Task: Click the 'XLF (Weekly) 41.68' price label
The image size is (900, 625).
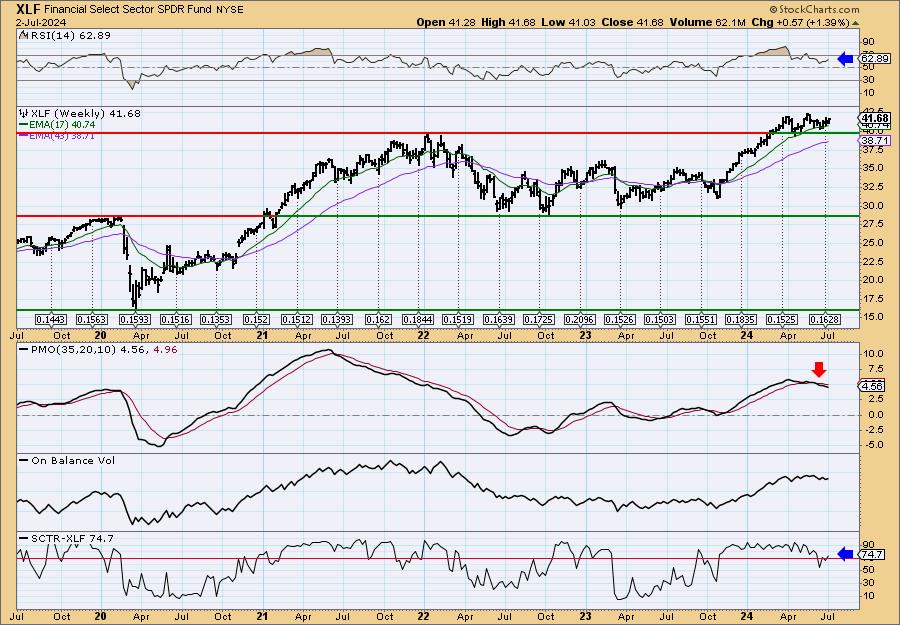Action: [x=86, y=114]
